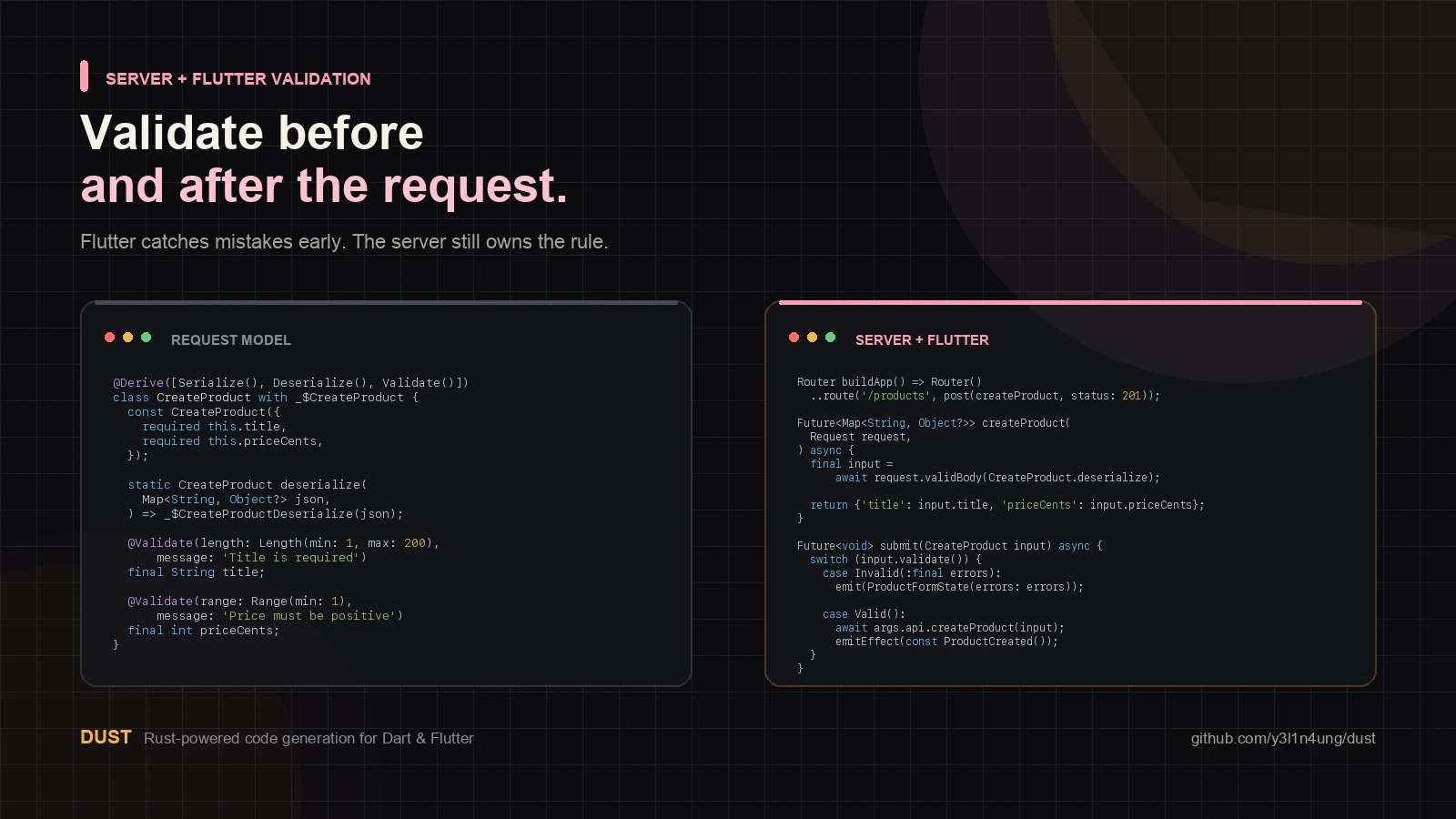Click the 'required this.title,' line
Viewport: 1456px width, 819px height.
click(214, 427)
